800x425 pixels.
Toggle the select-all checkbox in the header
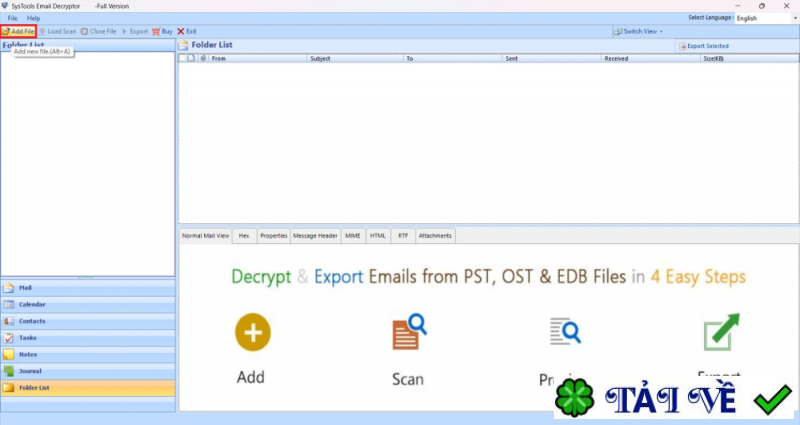coord(182,58)
